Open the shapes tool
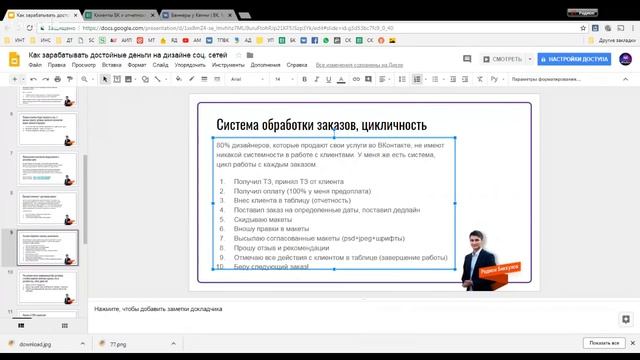Viewport: 640px width, 360px height. point(145,79)
